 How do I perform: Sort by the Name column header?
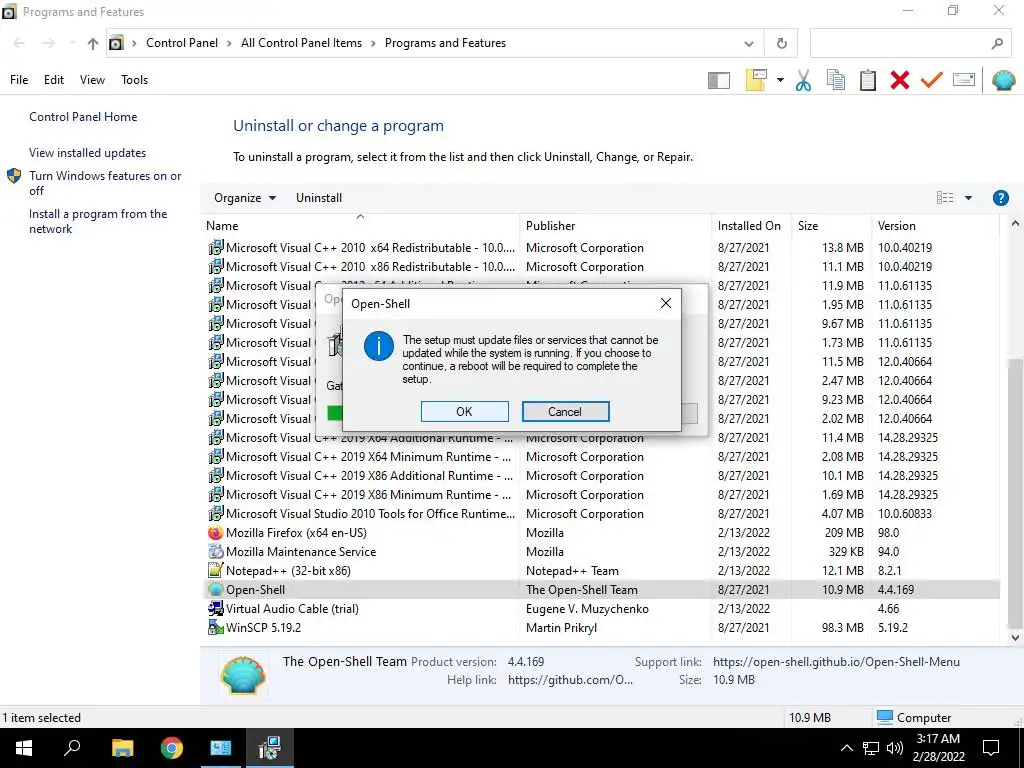click(x=360, y=226)
